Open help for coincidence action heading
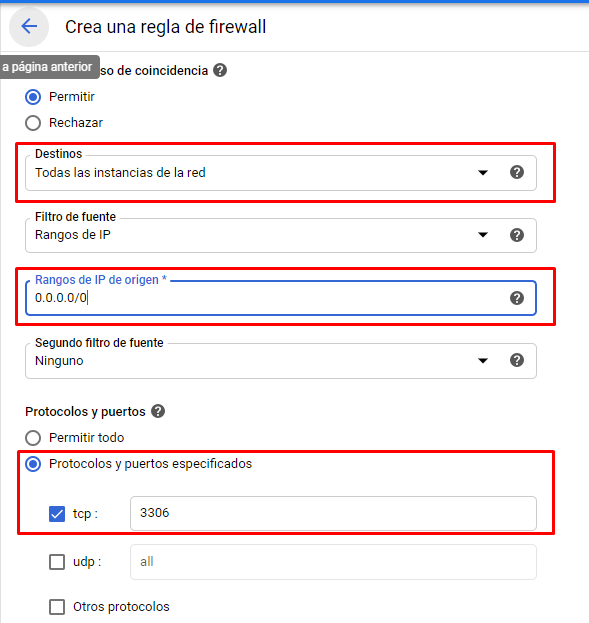 [220, 71]
